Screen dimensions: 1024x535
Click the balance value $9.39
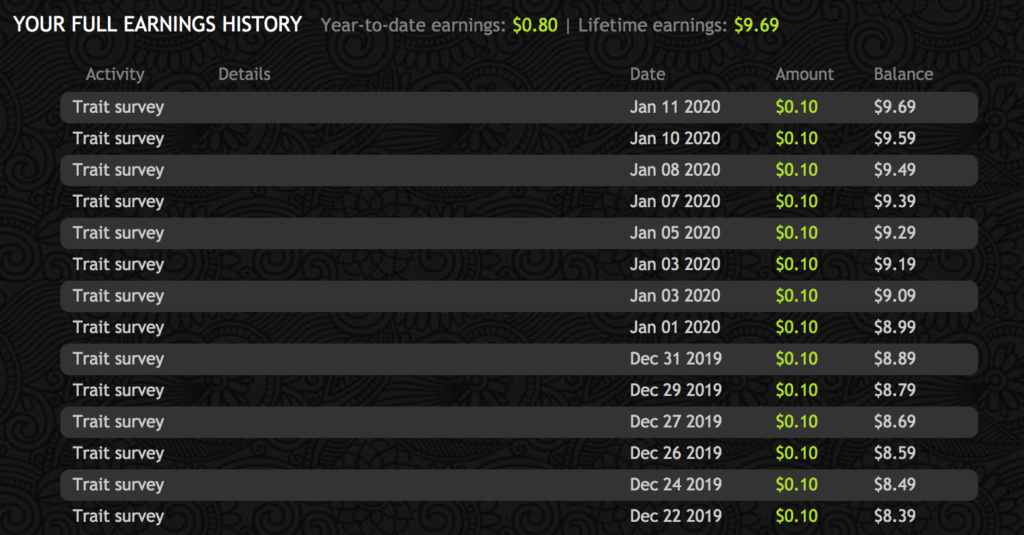895,201
